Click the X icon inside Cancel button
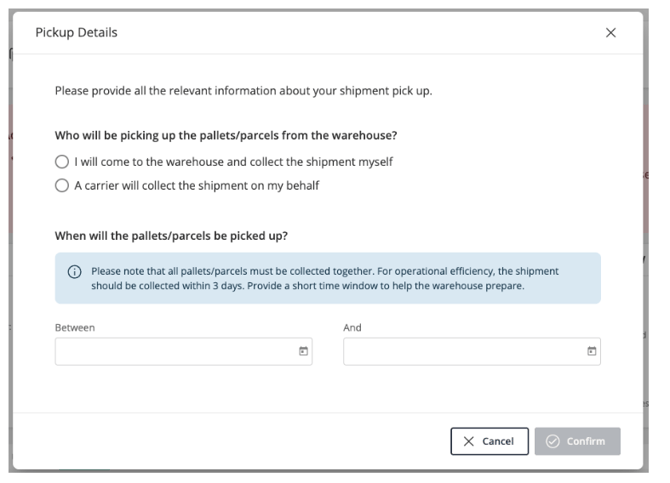The height and width of the screenshot is (483, 670). 469,441
